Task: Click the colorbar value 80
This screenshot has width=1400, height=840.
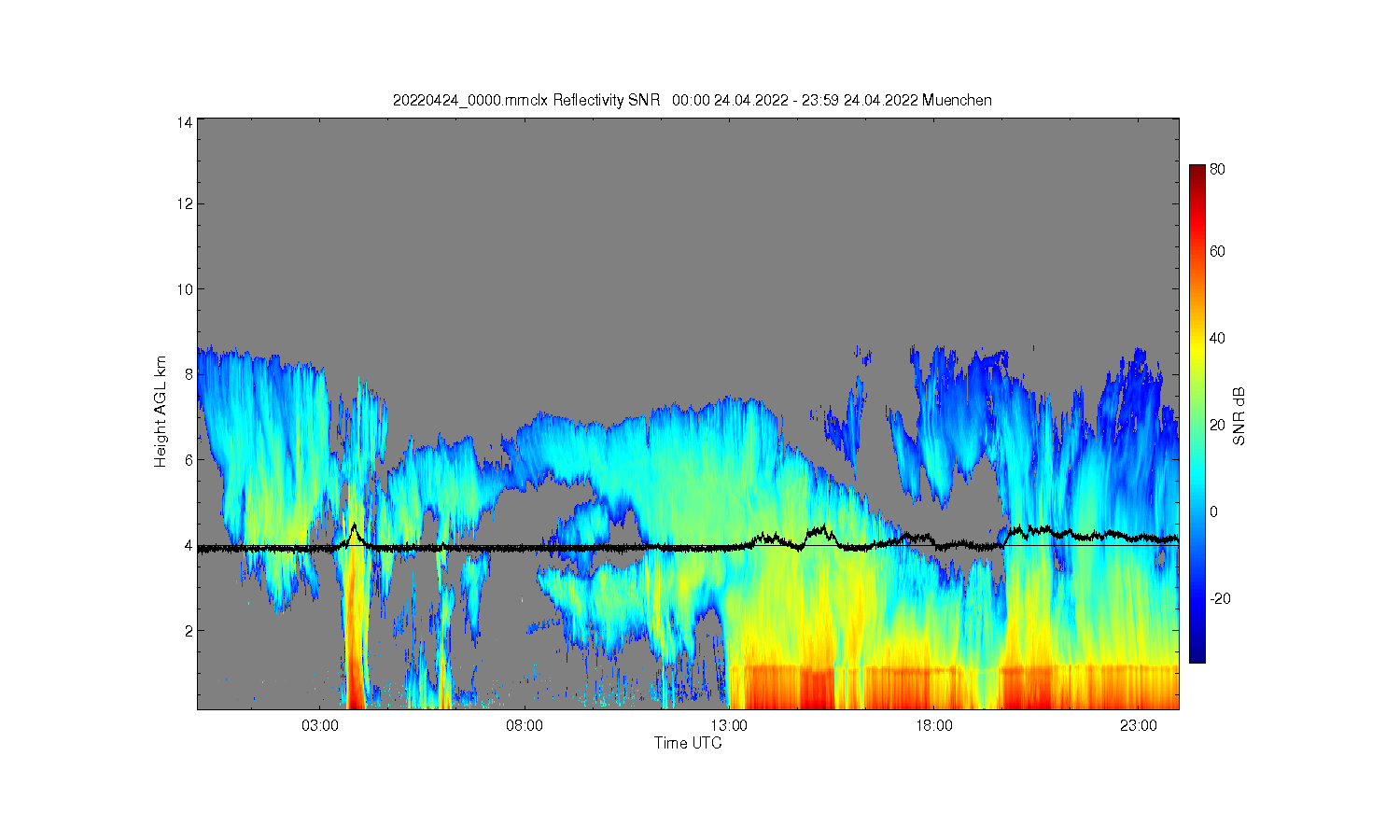Action: (1218, 170)
